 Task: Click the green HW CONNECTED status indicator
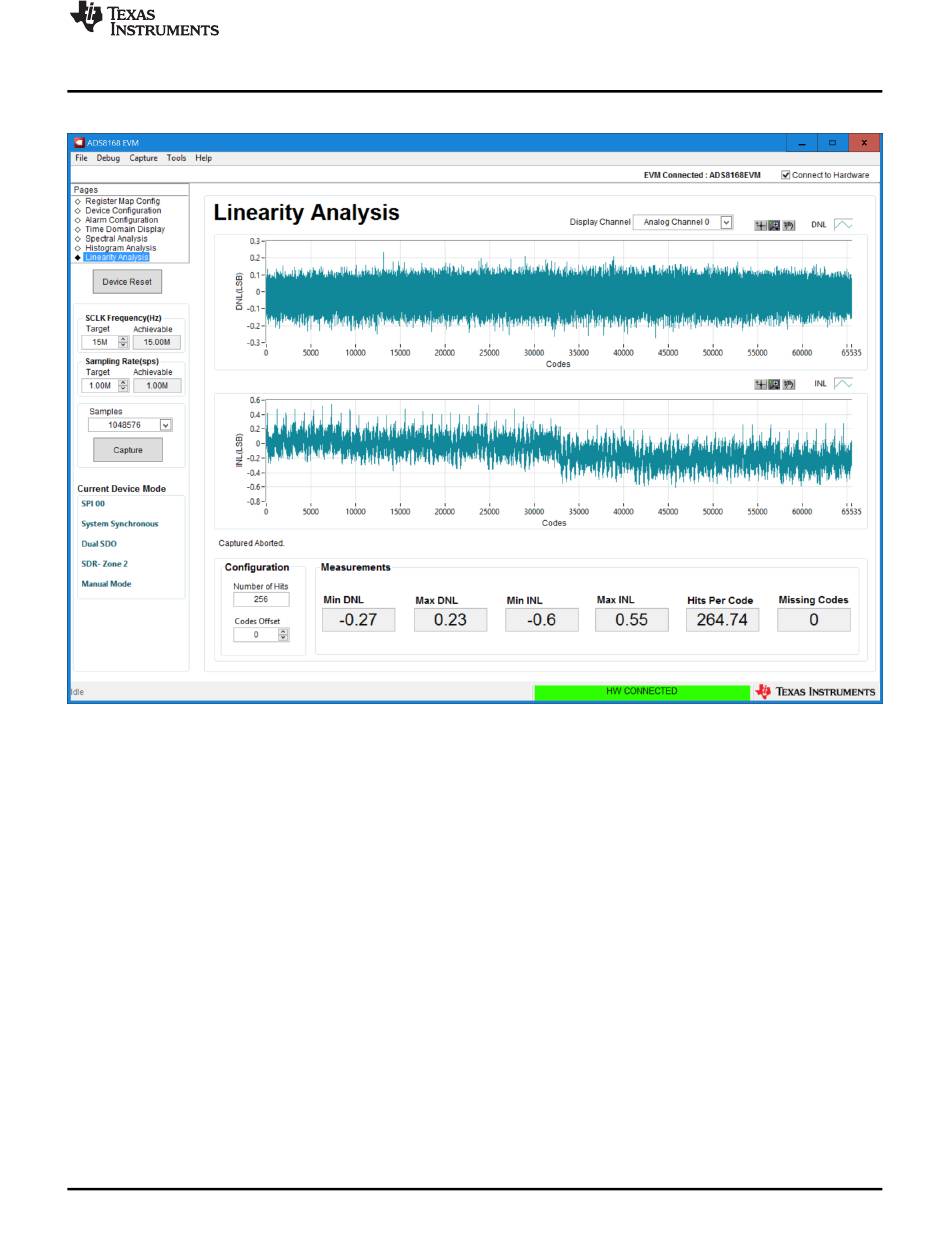click(642, 692)
